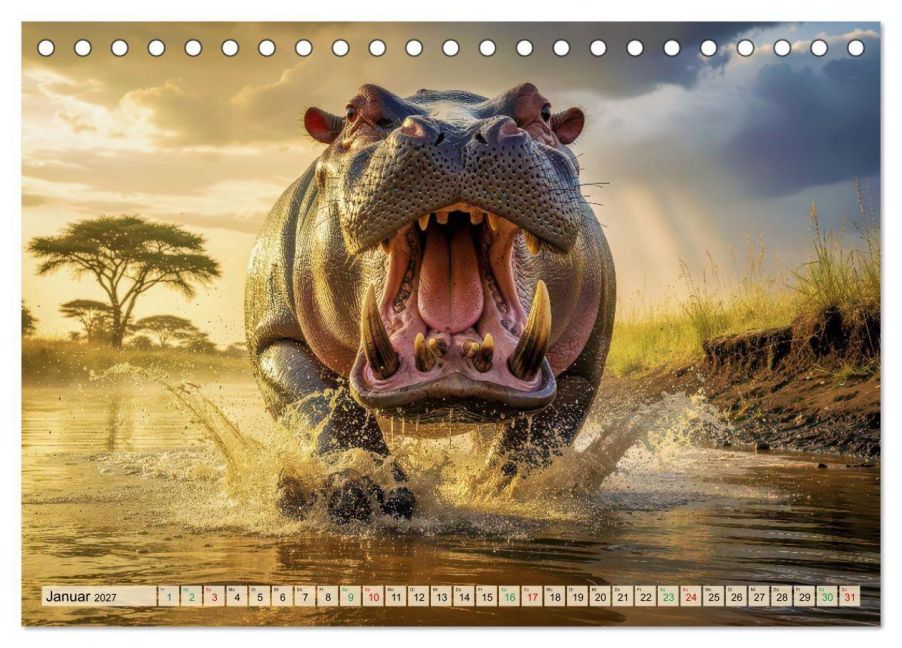Image resolution: width=902 pixels, height=648 pixels.
Task: Pick date 11 in the calendar row
Action: pos(396,596)
